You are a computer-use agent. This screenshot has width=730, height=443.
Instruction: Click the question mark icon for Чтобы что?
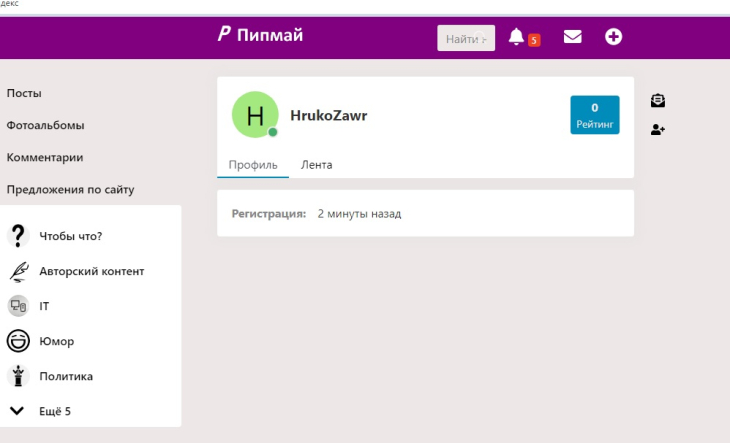[x=18, y=236]
